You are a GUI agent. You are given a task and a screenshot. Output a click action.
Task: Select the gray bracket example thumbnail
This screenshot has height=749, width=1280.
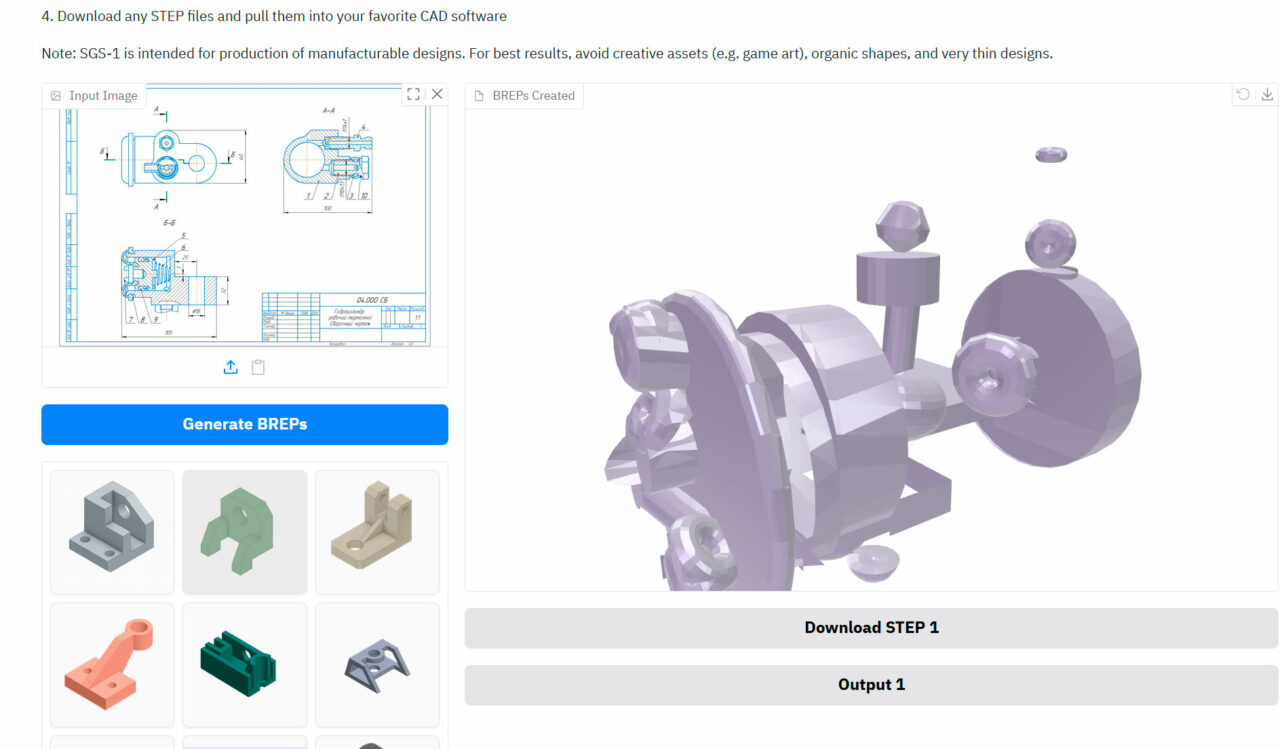[112, 532]
